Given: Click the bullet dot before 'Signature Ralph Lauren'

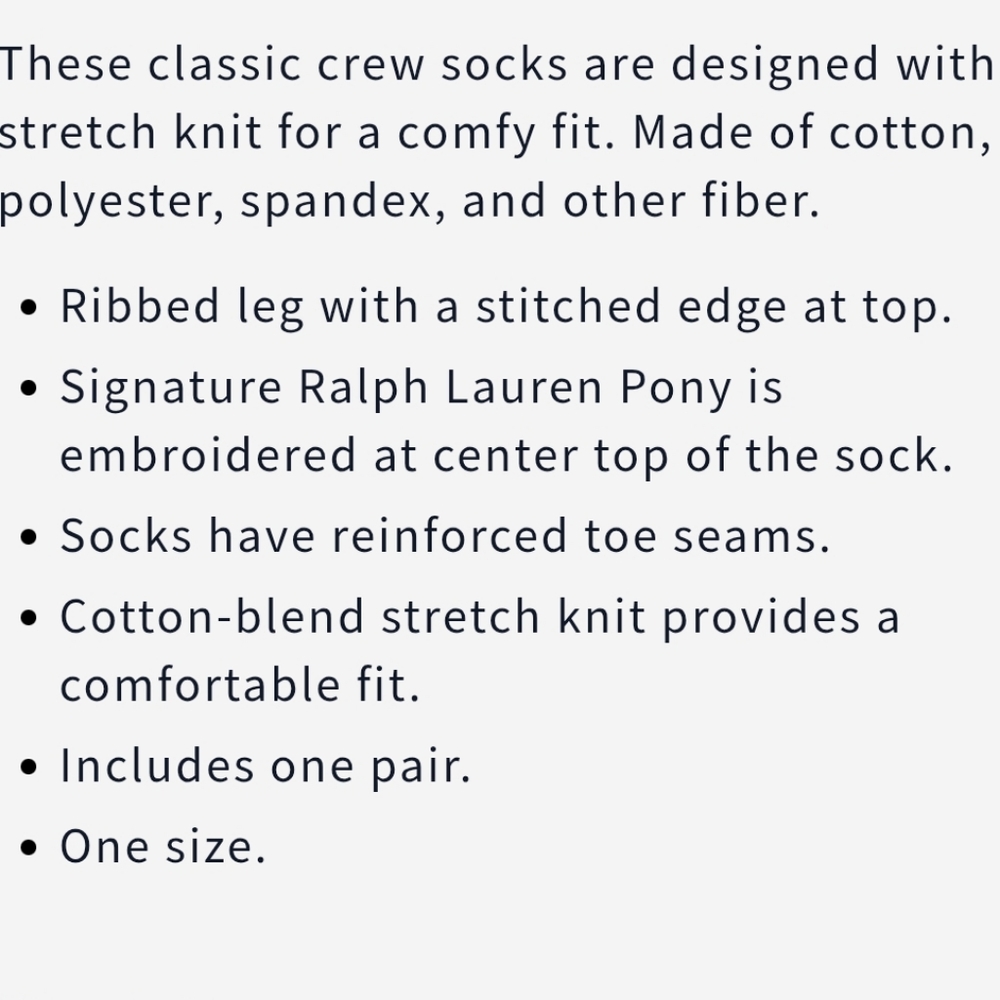Looking at the screenshot, I should (x=29, y=388).
